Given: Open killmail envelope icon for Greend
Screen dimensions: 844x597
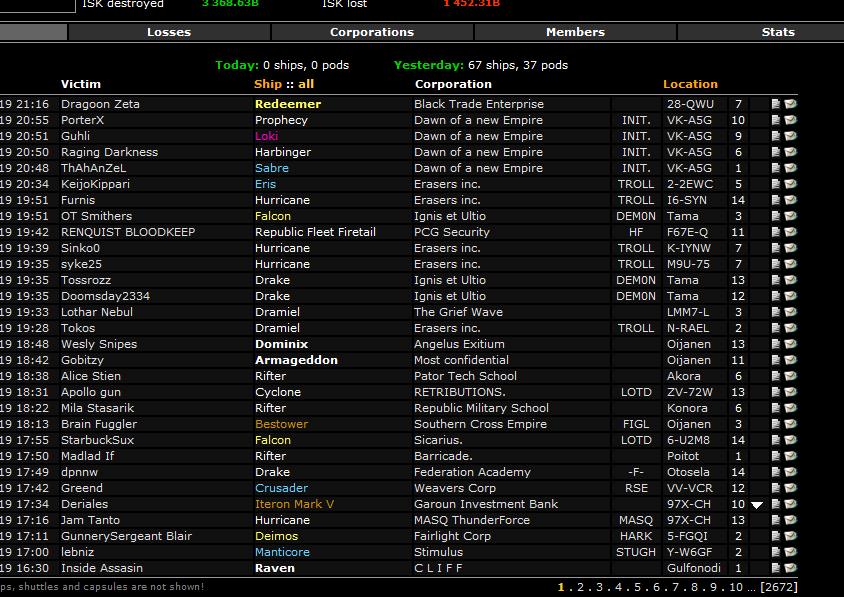Looking at the screenshot, I should [790, 488].
